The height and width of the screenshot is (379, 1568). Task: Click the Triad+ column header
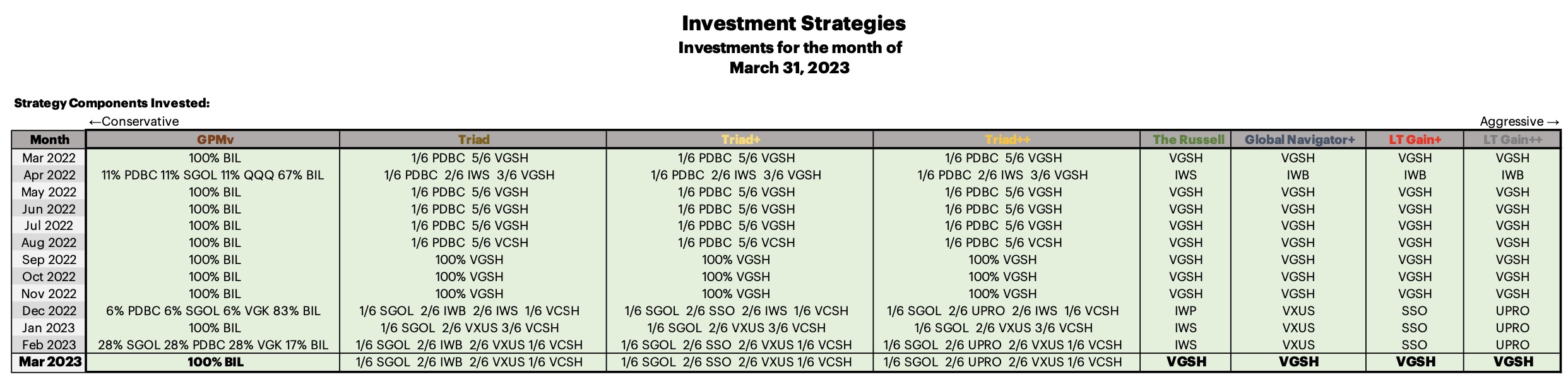[x=740, y=140]
